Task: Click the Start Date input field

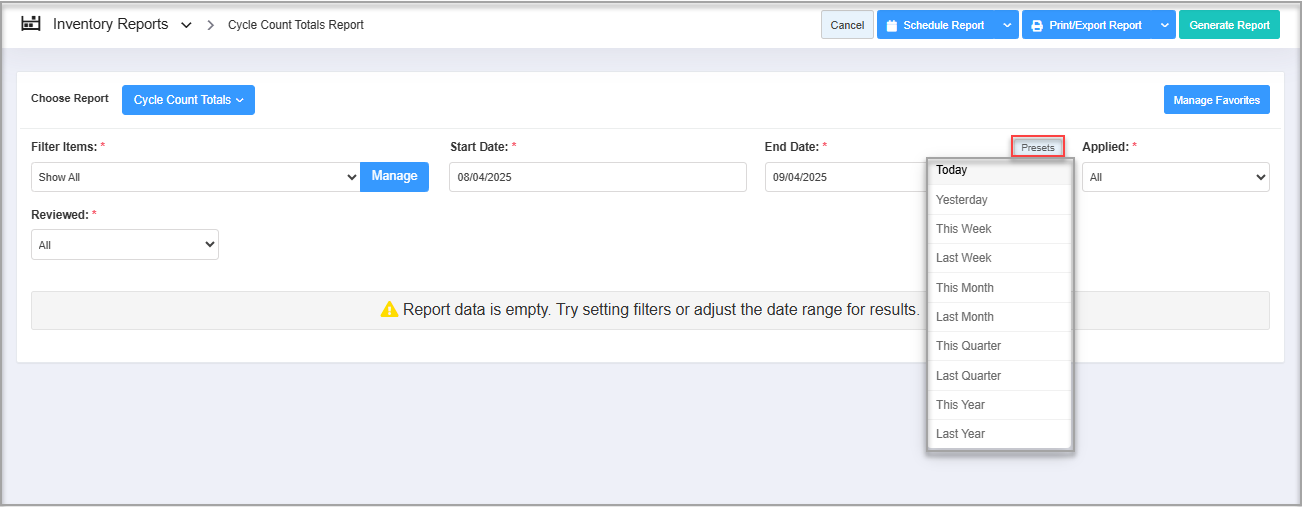Action: point(597,177)
